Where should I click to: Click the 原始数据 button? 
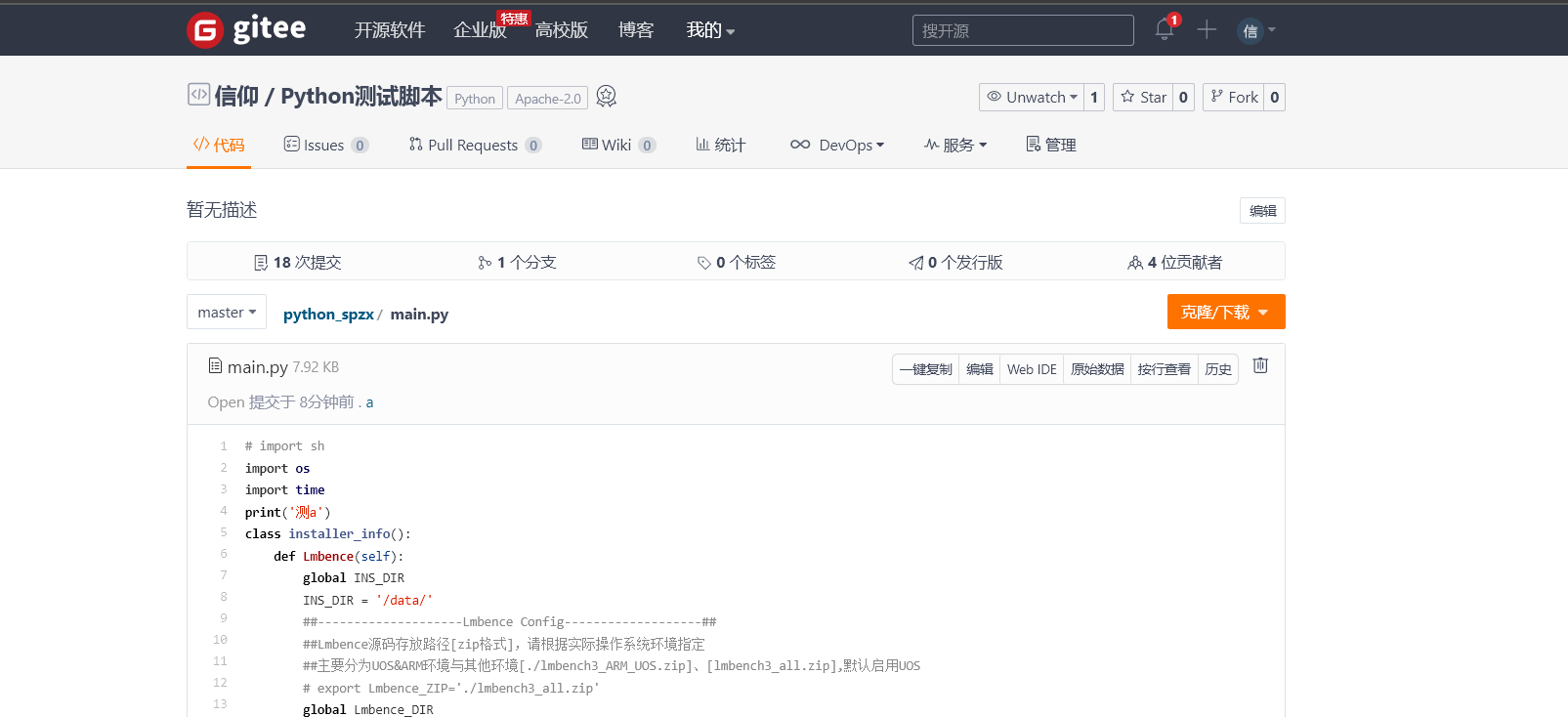coord(1097,369)
